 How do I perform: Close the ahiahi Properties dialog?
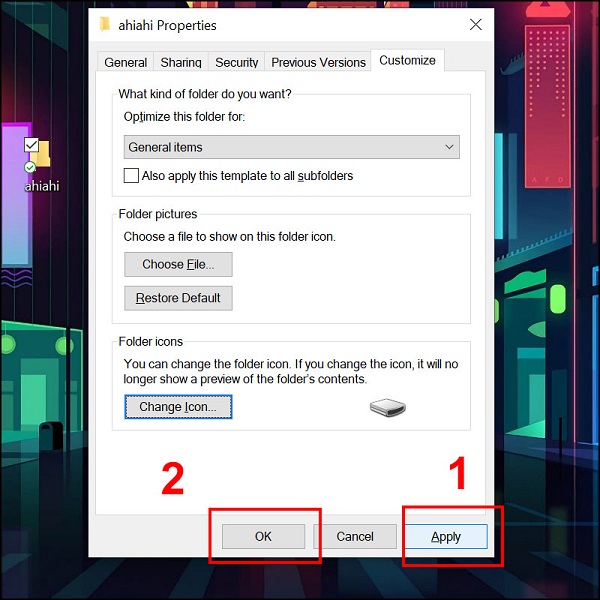476,25
